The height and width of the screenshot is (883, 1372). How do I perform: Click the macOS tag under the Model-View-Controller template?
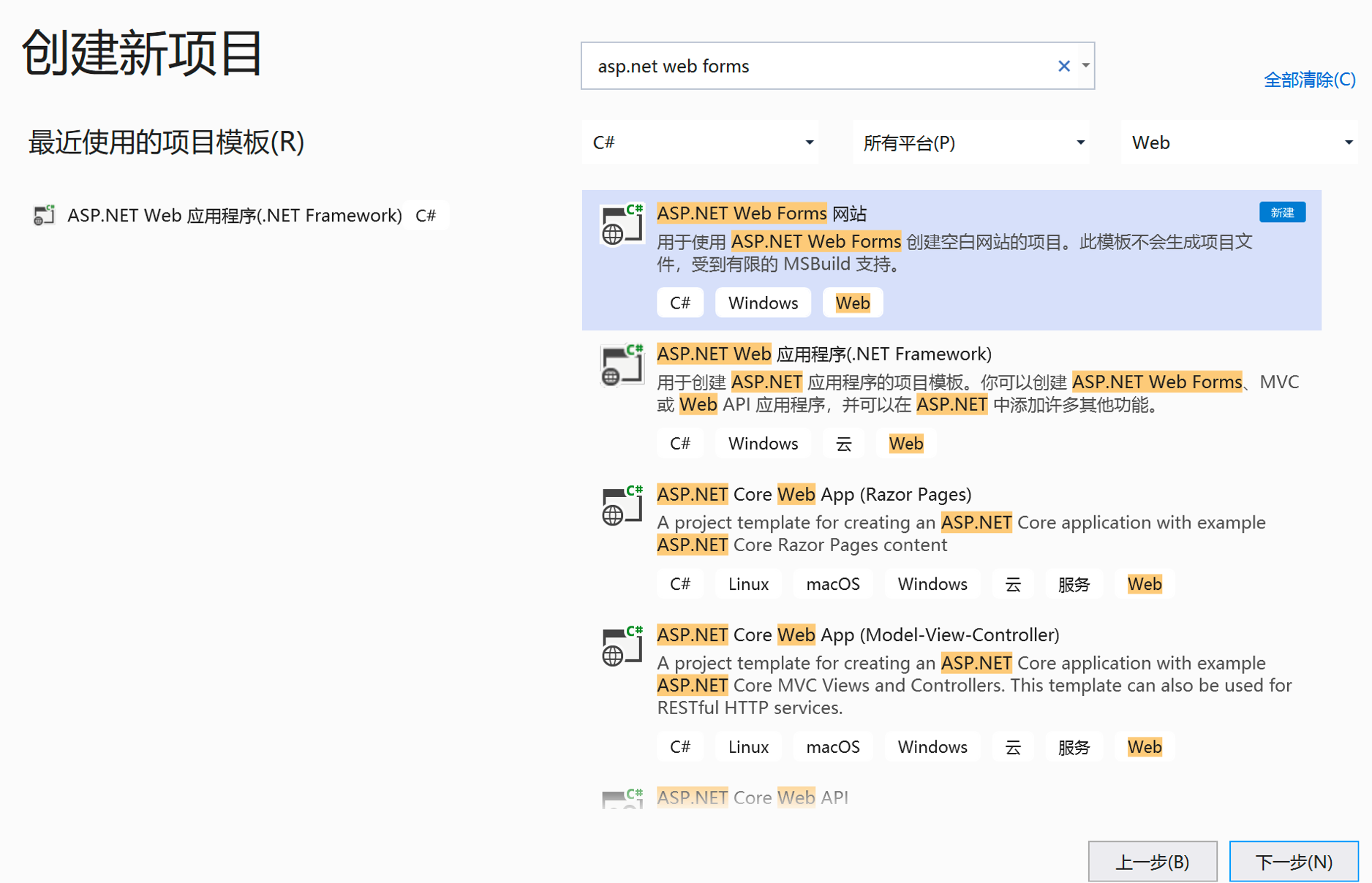[x=833, y=747]
